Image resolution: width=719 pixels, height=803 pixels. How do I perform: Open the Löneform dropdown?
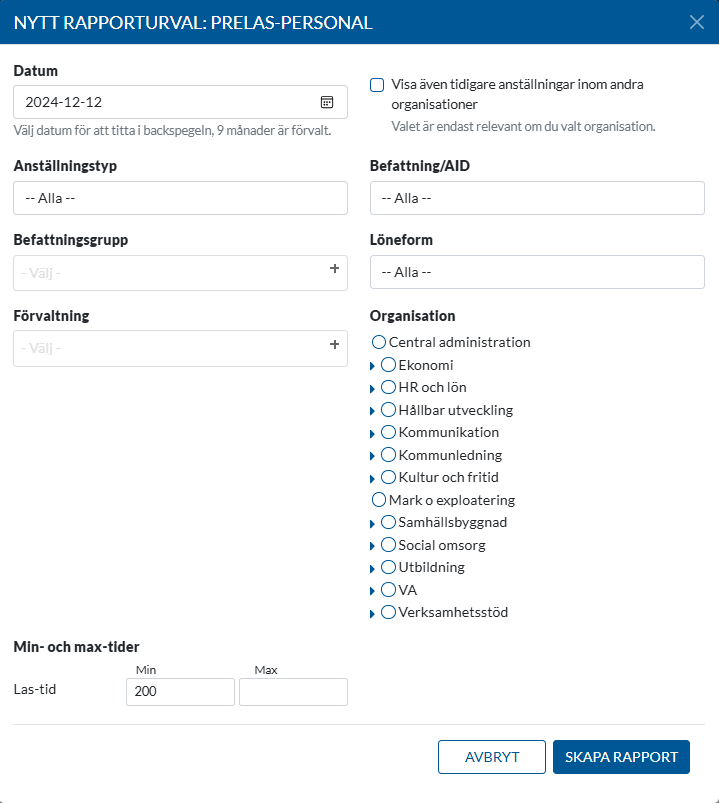coord(537,272)
